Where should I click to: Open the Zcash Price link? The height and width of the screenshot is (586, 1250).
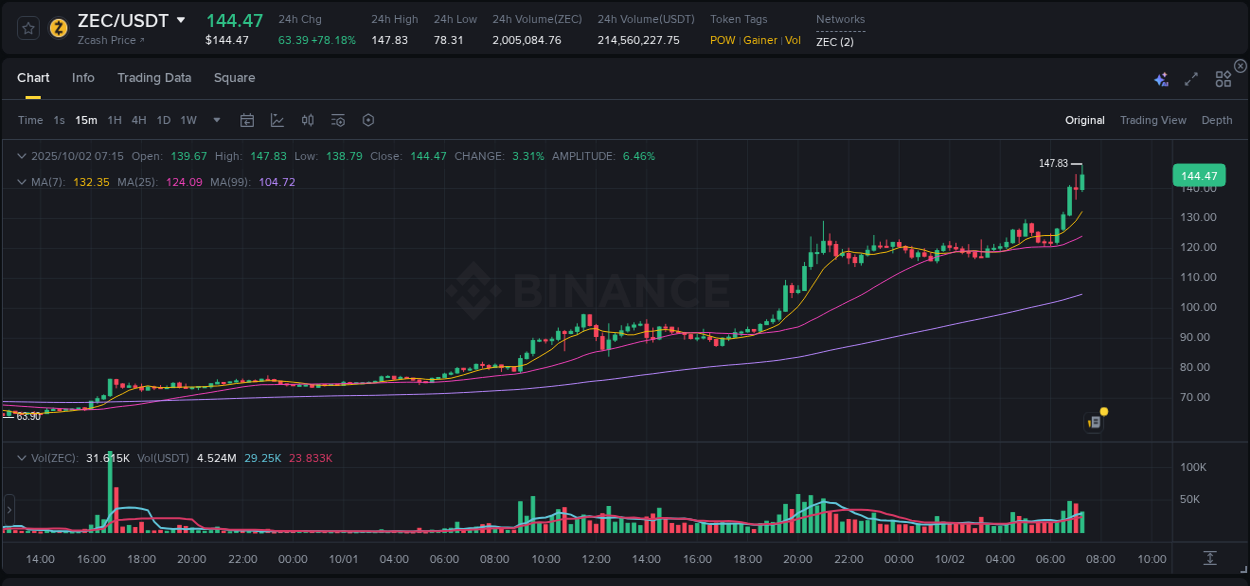[x=106, y=40]
